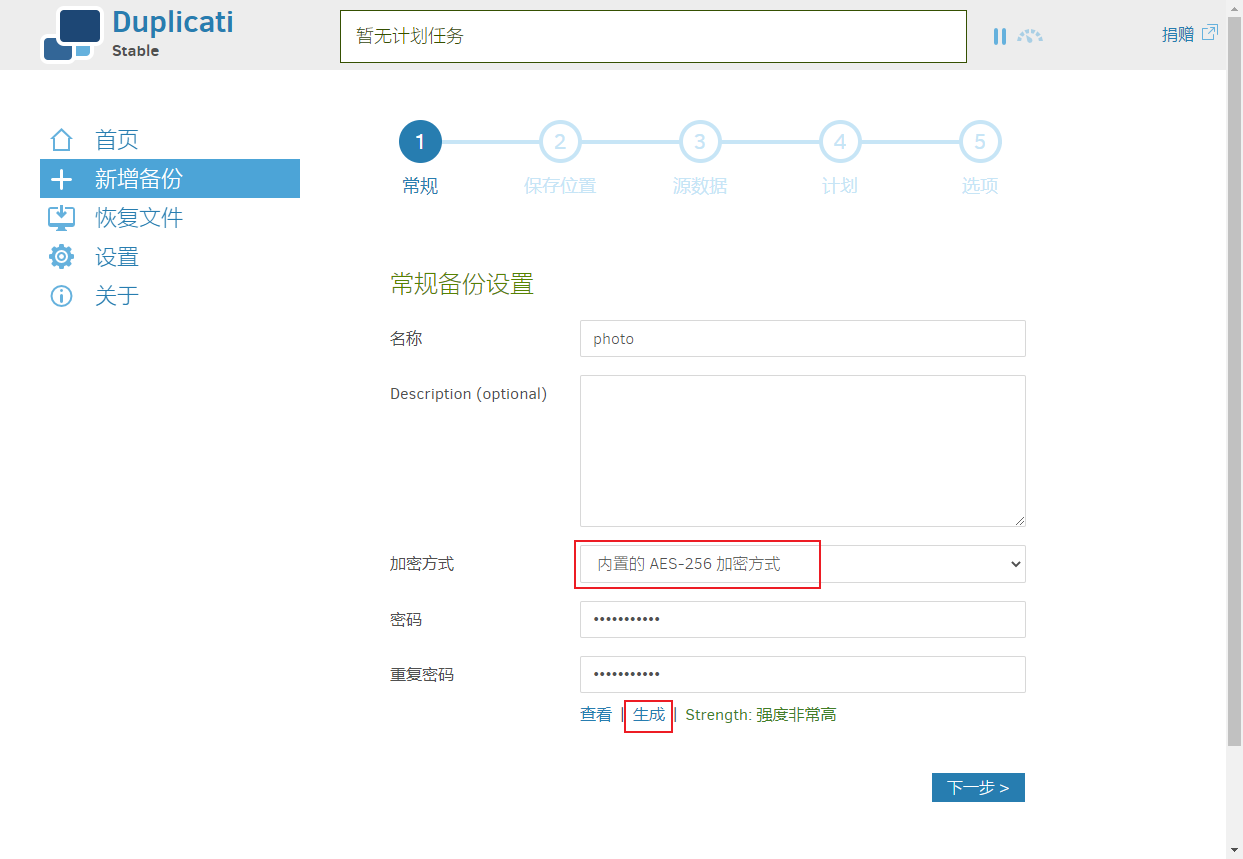Screen dimensions: 1243x859
Task: Click the house icon for 首页
Action: (x=62, y=140)
